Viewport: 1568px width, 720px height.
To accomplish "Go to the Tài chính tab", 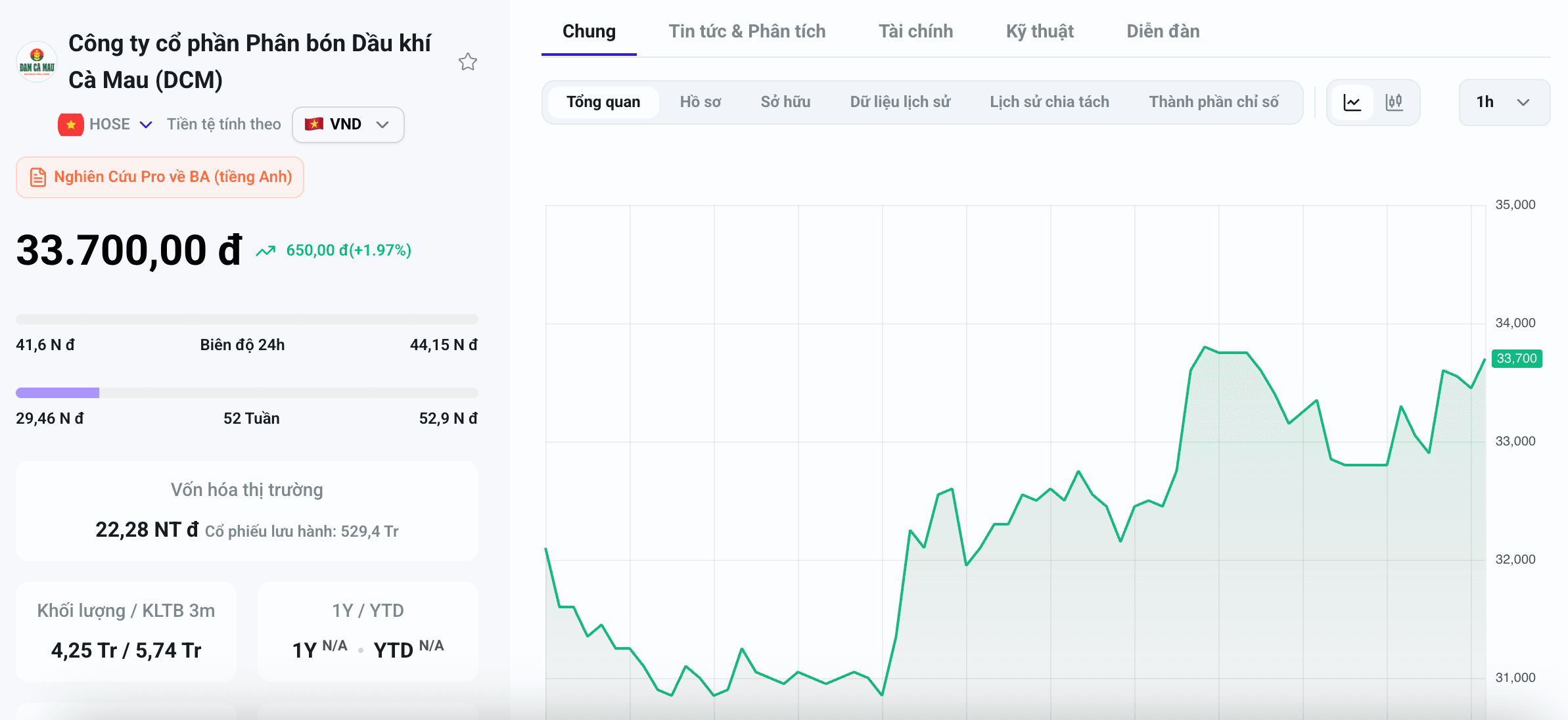I will (x=916, y=32).
